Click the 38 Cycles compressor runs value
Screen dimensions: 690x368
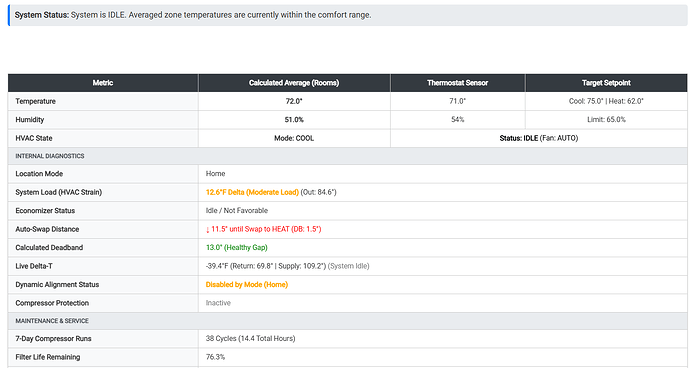click(x=250, y=339)
